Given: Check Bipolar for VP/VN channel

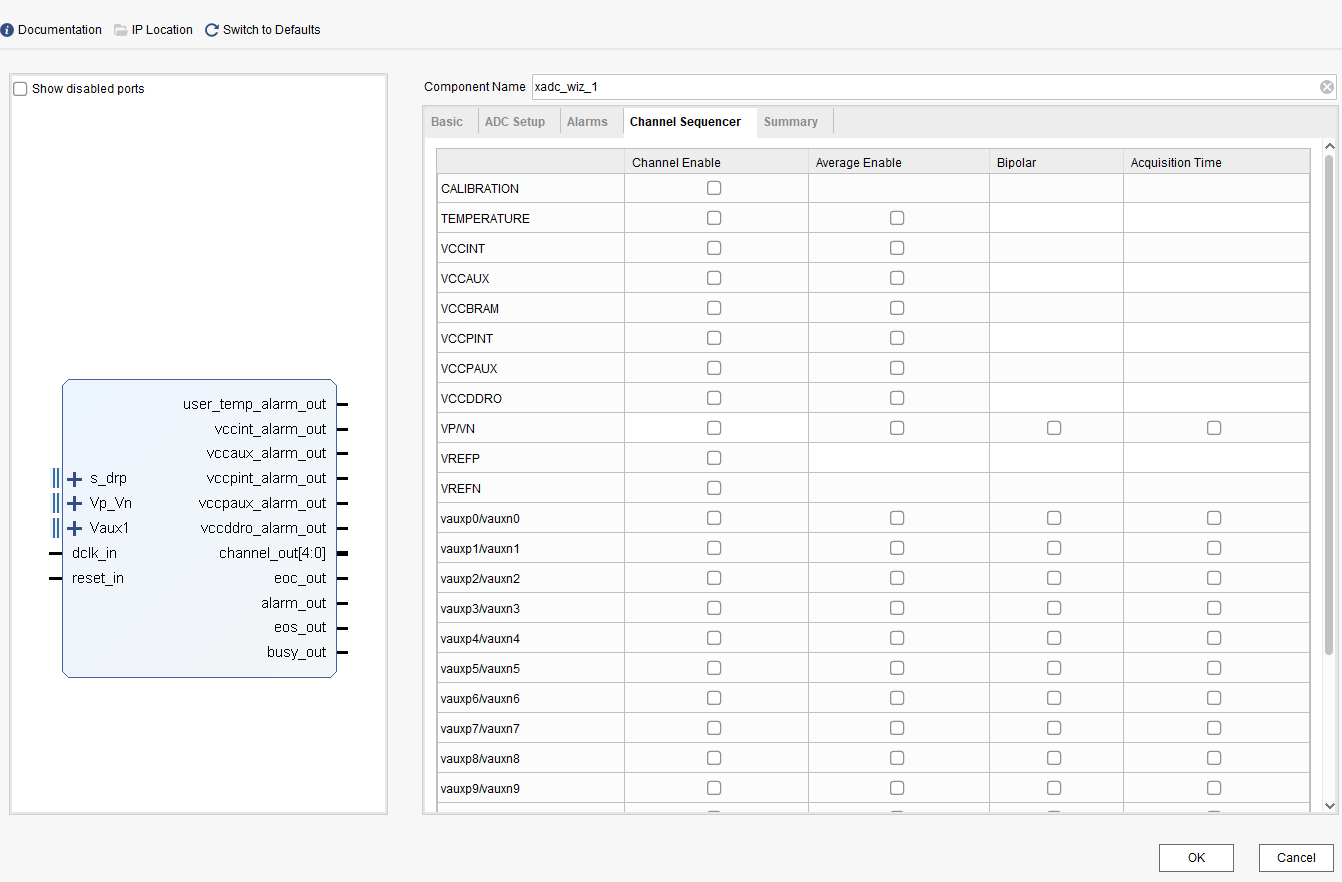Looking at the screenshot, I should click(1054, 428).
